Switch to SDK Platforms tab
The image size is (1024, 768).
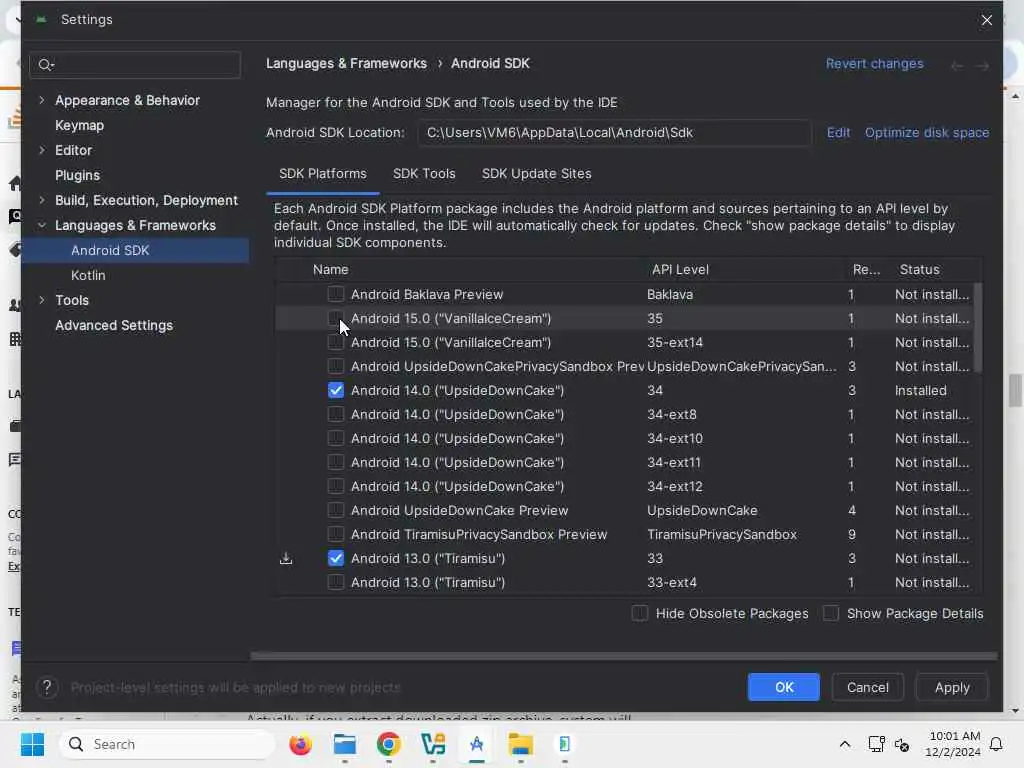coord(323,174)
